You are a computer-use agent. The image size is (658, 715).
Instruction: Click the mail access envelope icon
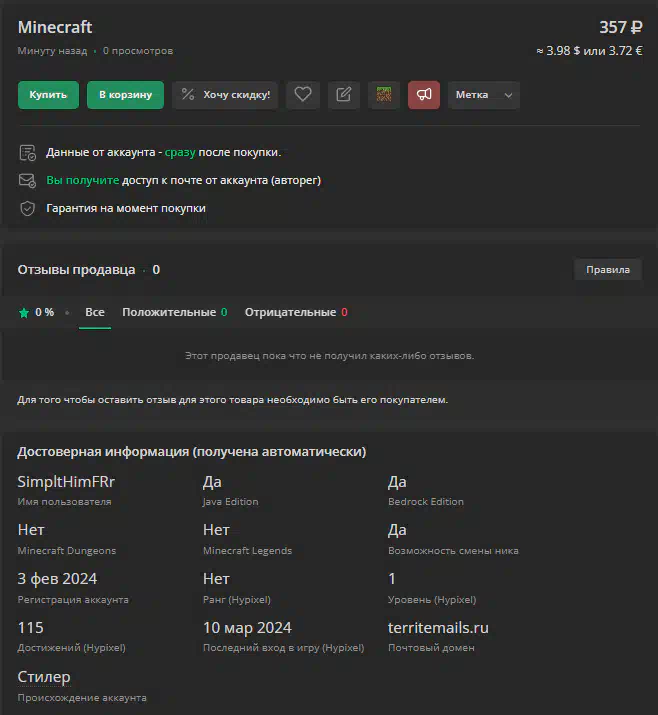[27, 181]
